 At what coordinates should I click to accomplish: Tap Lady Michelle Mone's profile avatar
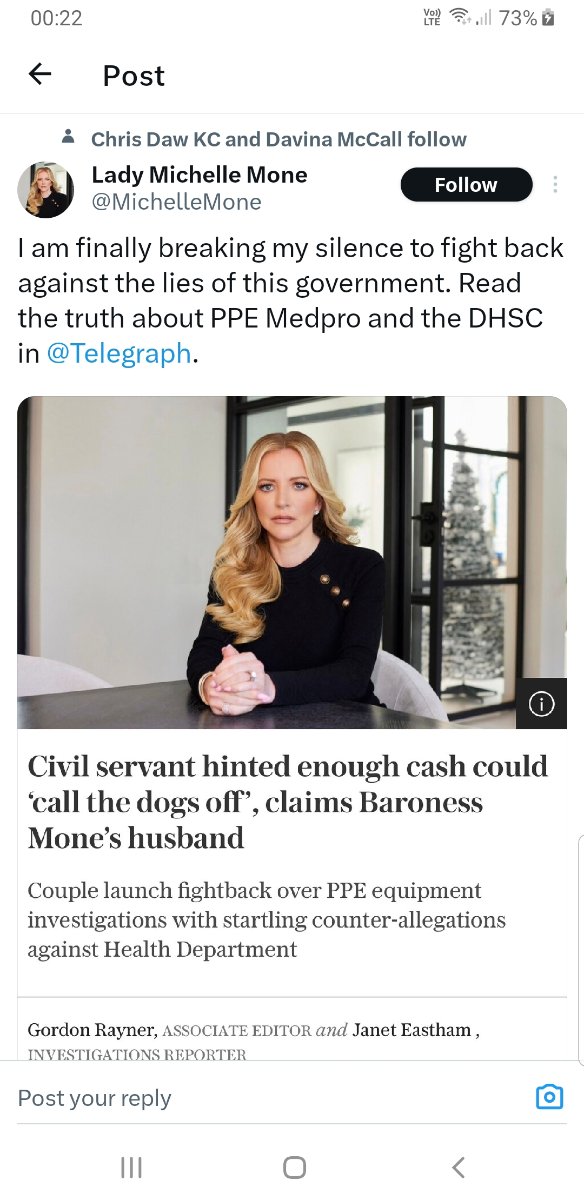pyautogui.click(x=46, y=189)
